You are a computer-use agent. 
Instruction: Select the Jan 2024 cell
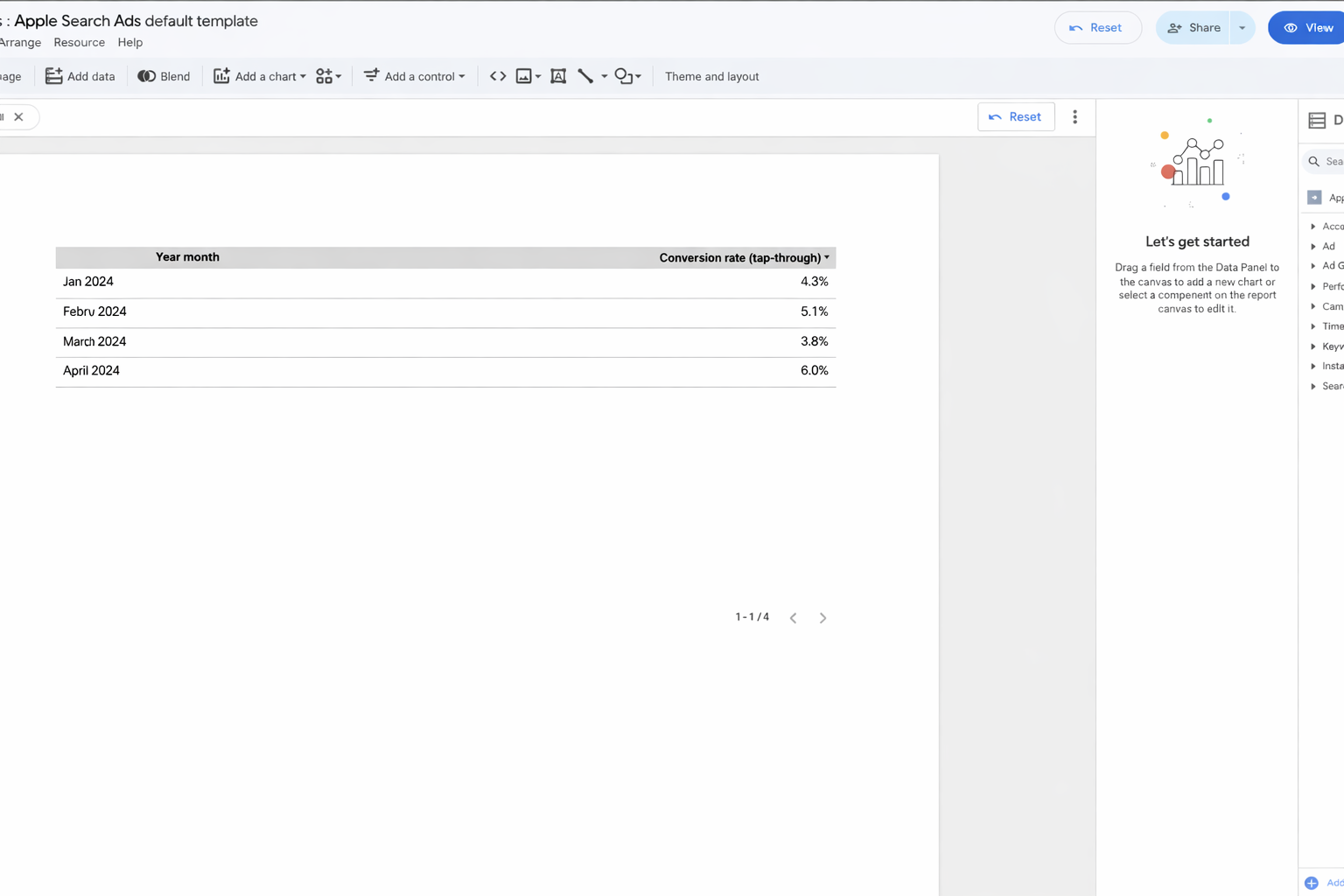pyautogui.click(x=88, y=282)
